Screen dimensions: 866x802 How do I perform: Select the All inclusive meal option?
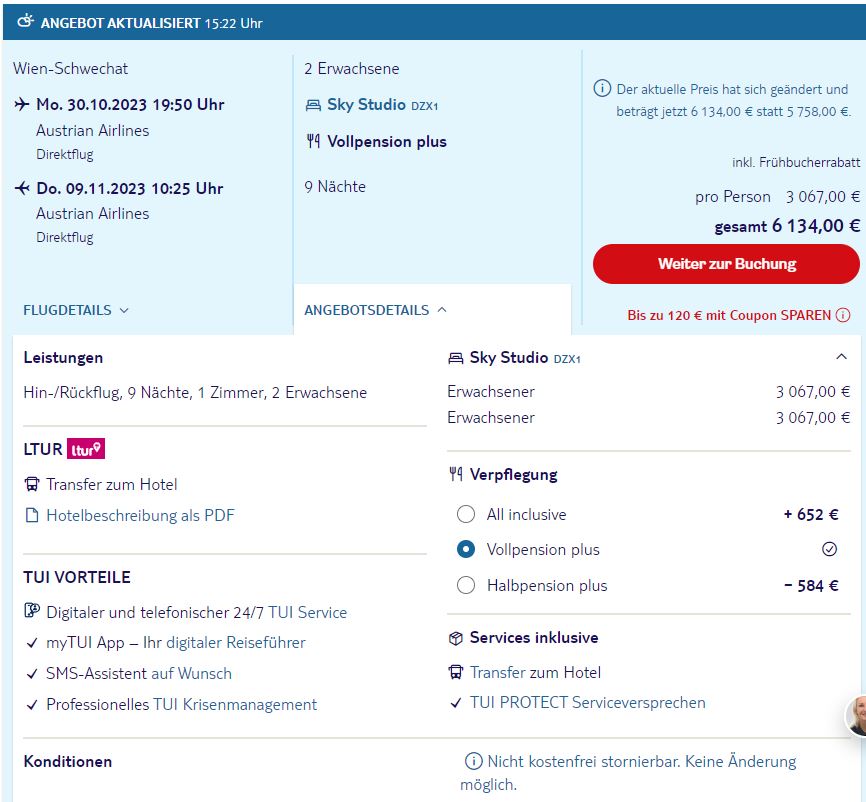466,515
